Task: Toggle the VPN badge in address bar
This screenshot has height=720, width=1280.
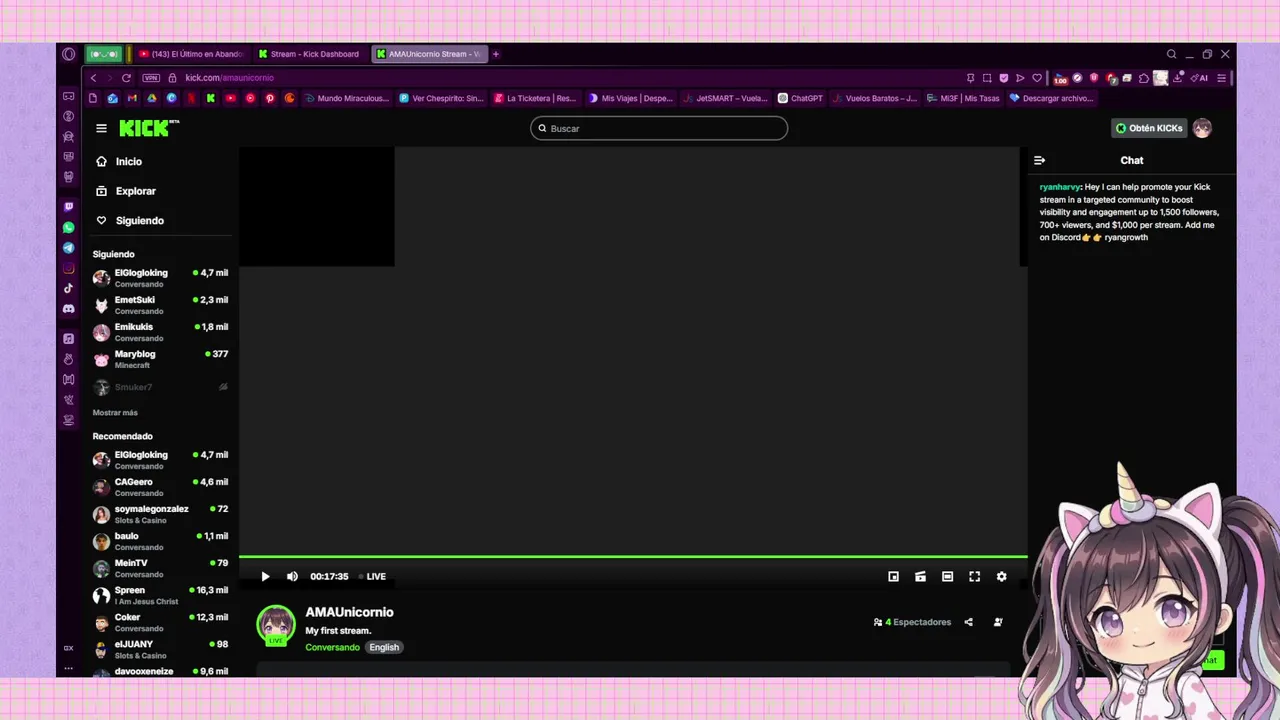Action: [x=151, y=78]
